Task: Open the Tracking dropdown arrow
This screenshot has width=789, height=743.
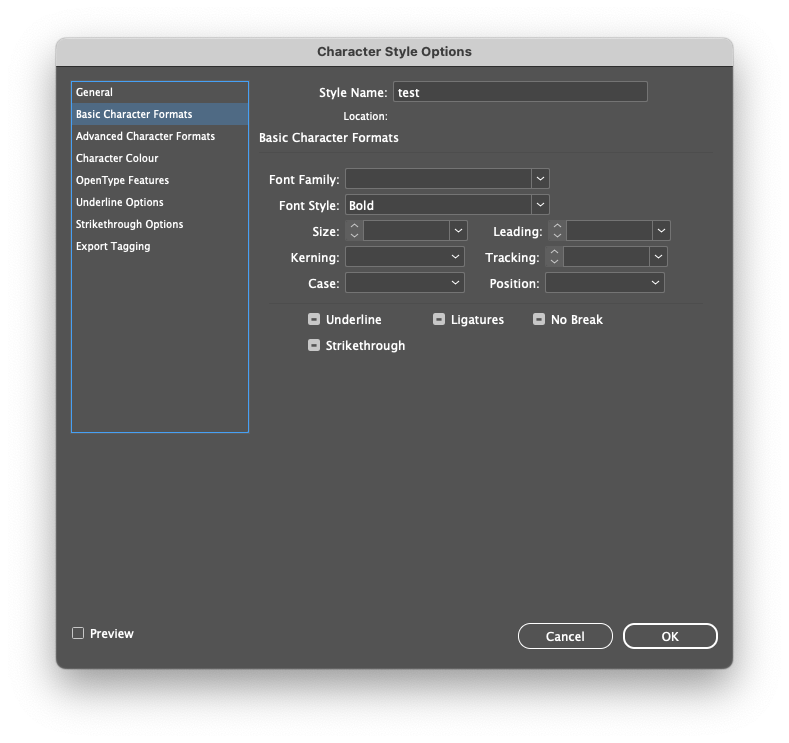Action: pyautogui.click(x=658, y=257)
